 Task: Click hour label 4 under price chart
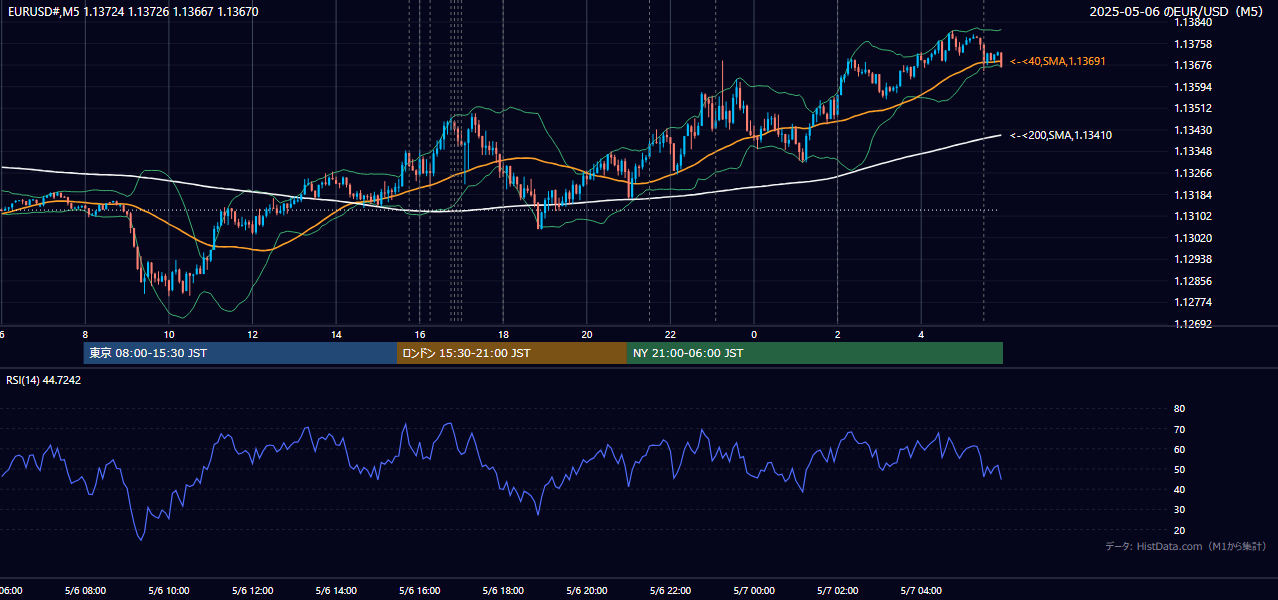click(x=921, y=334)
